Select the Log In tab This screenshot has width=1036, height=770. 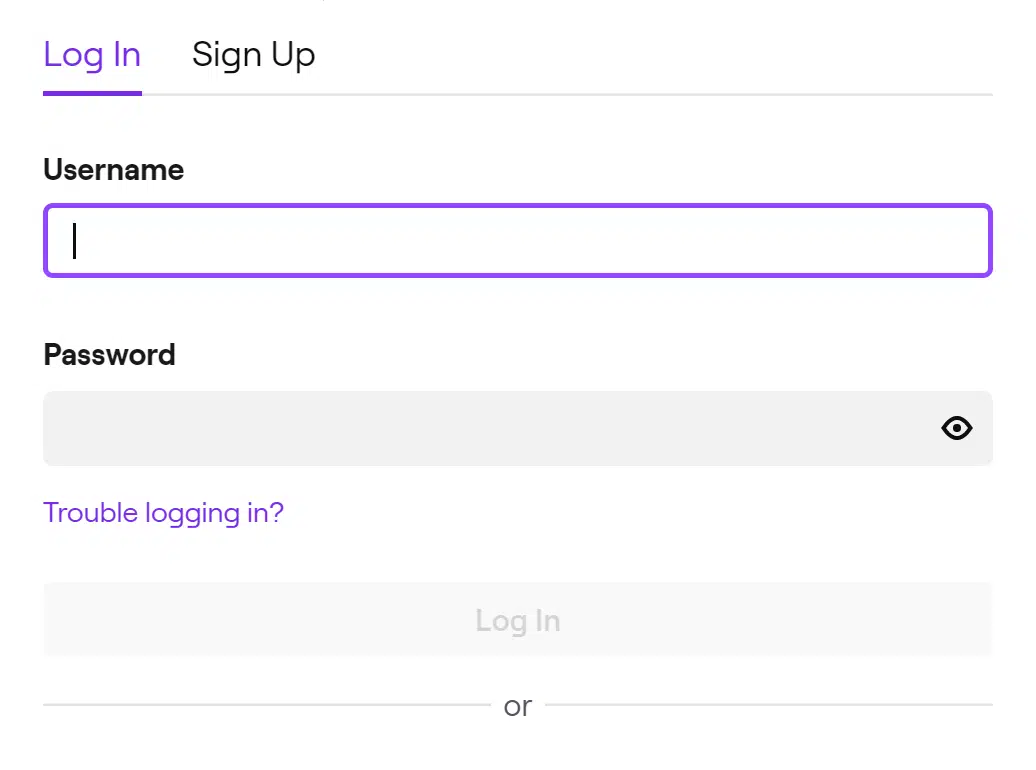click(92, 55)
